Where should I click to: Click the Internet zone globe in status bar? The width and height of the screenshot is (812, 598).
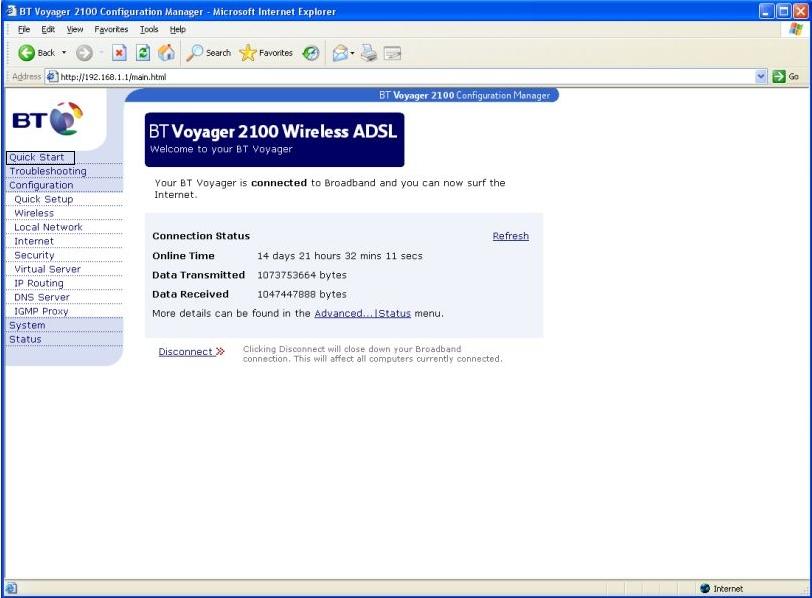[x=704, y=588]
